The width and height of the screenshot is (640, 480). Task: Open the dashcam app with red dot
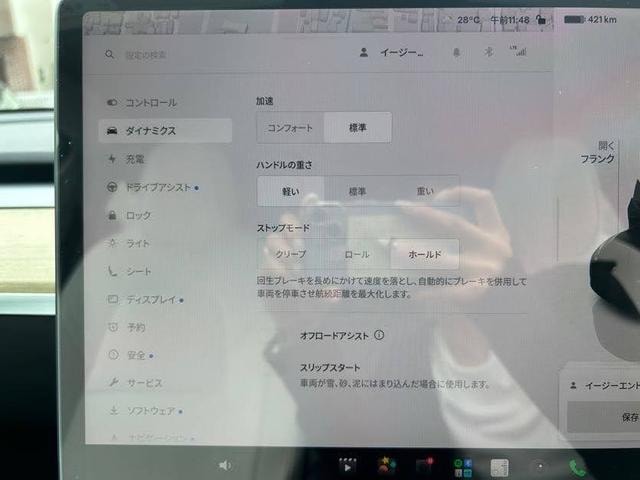pos(424,465)
